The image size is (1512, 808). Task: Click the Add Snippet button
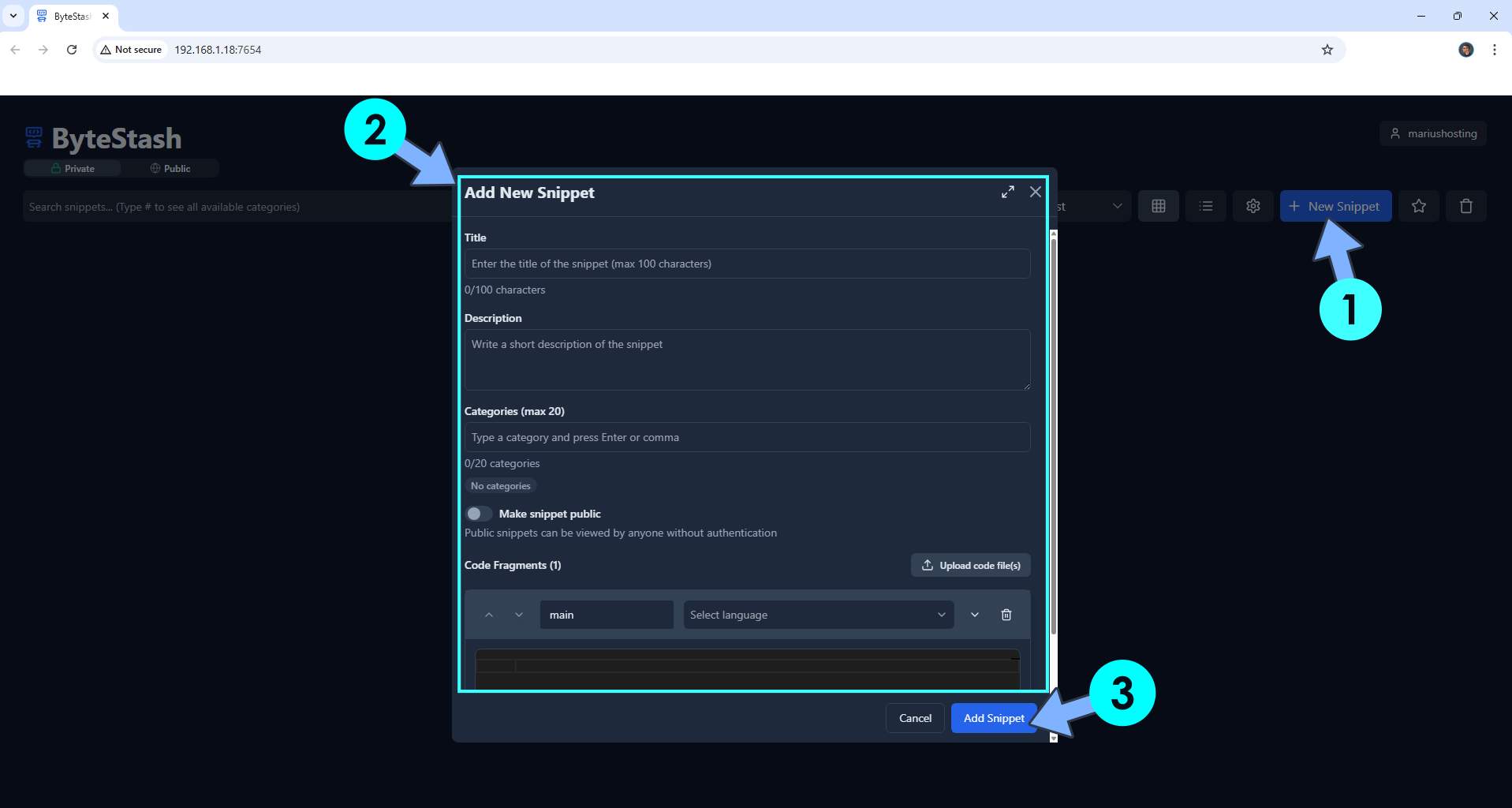[x=993, y=718]
